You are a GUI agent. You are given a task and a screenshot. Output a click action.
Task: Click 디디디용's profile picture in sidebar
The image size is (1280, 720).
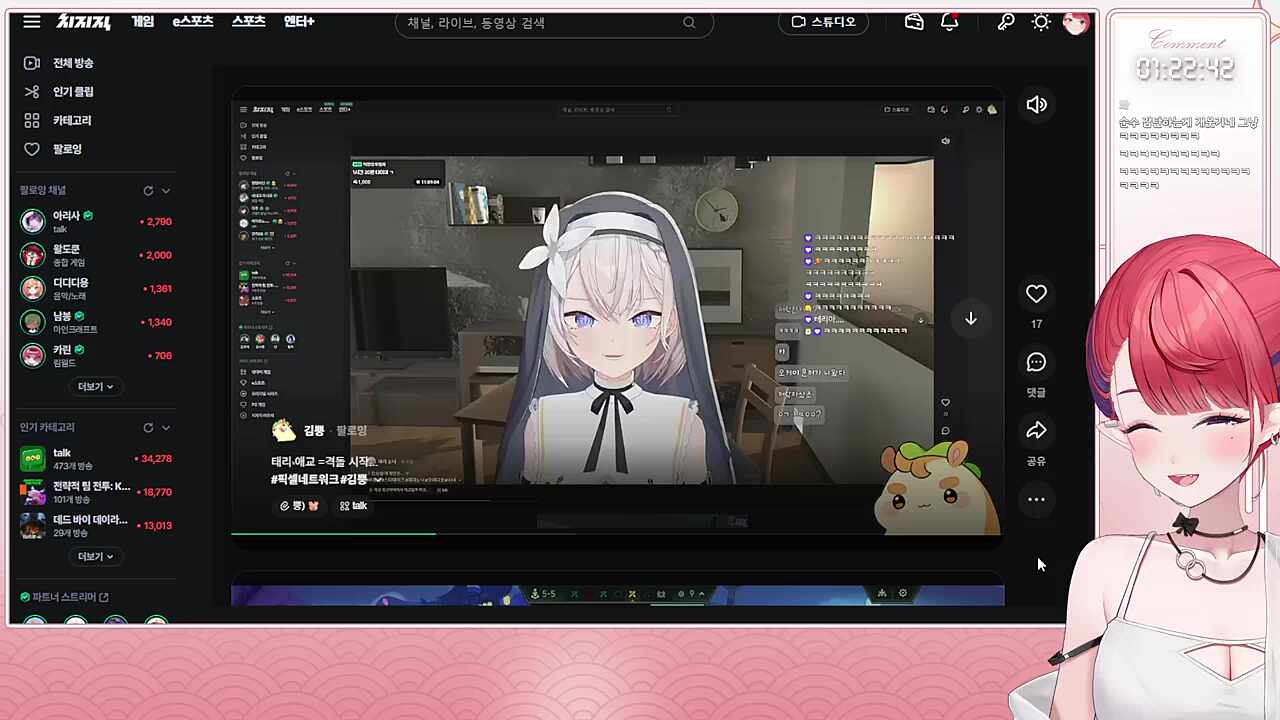33,289
